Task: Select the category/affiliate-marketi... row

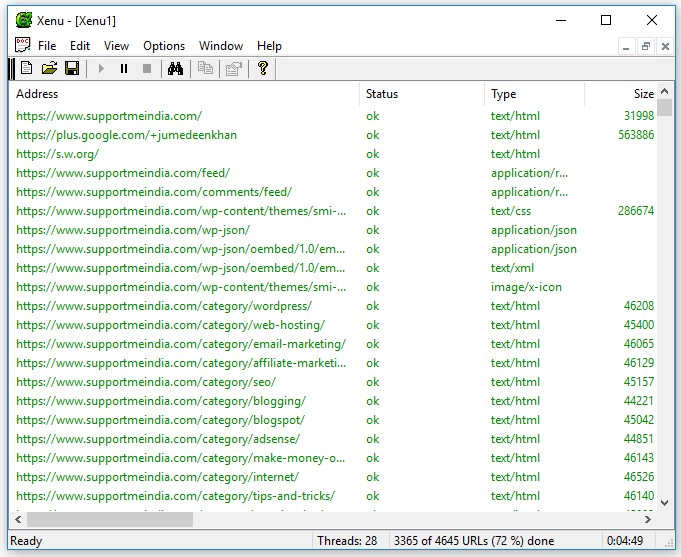Action: click(333, 363)
